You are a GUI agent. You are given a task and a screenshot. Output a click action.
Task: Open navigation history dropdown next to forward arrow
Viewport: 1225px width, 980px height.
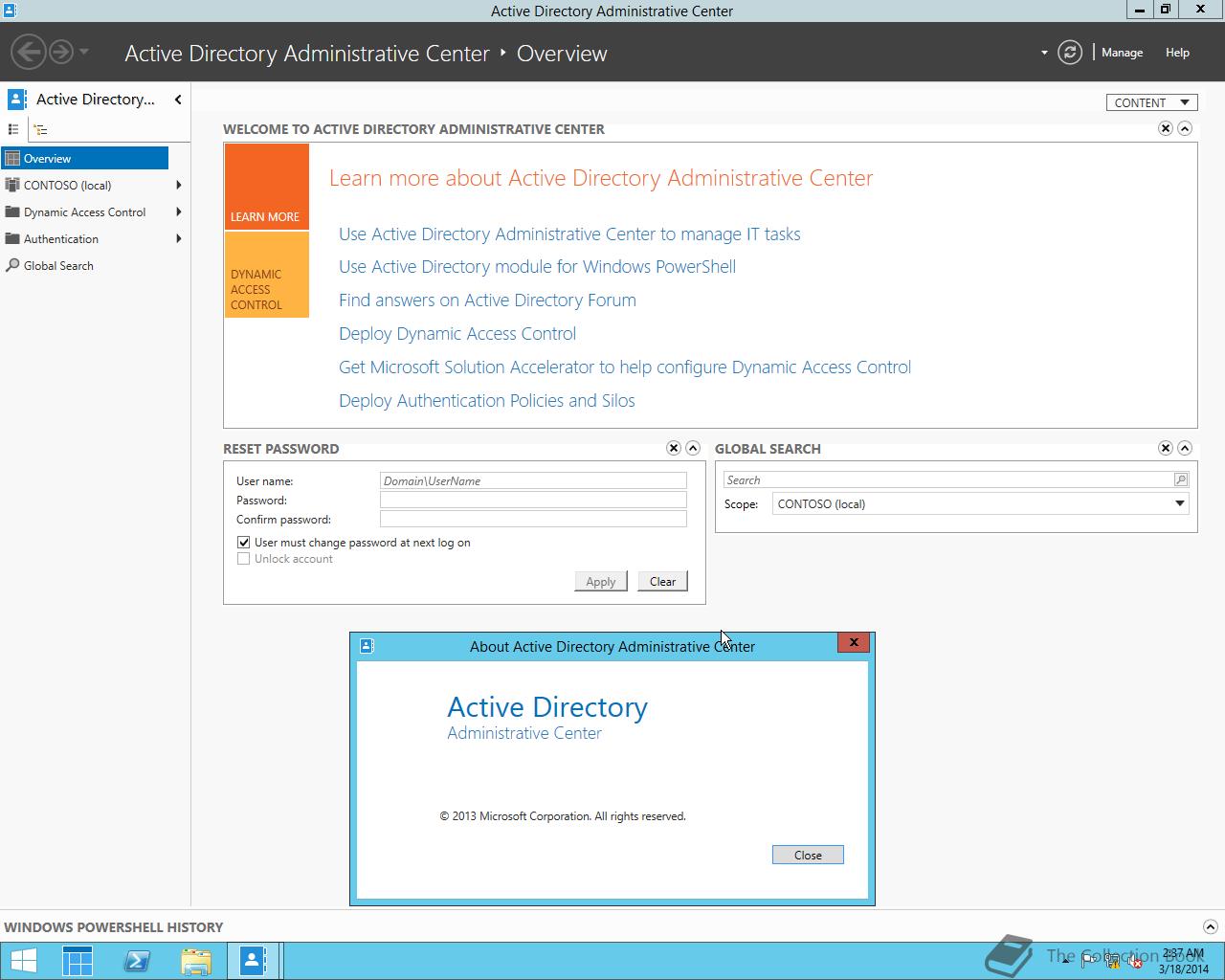84,52
